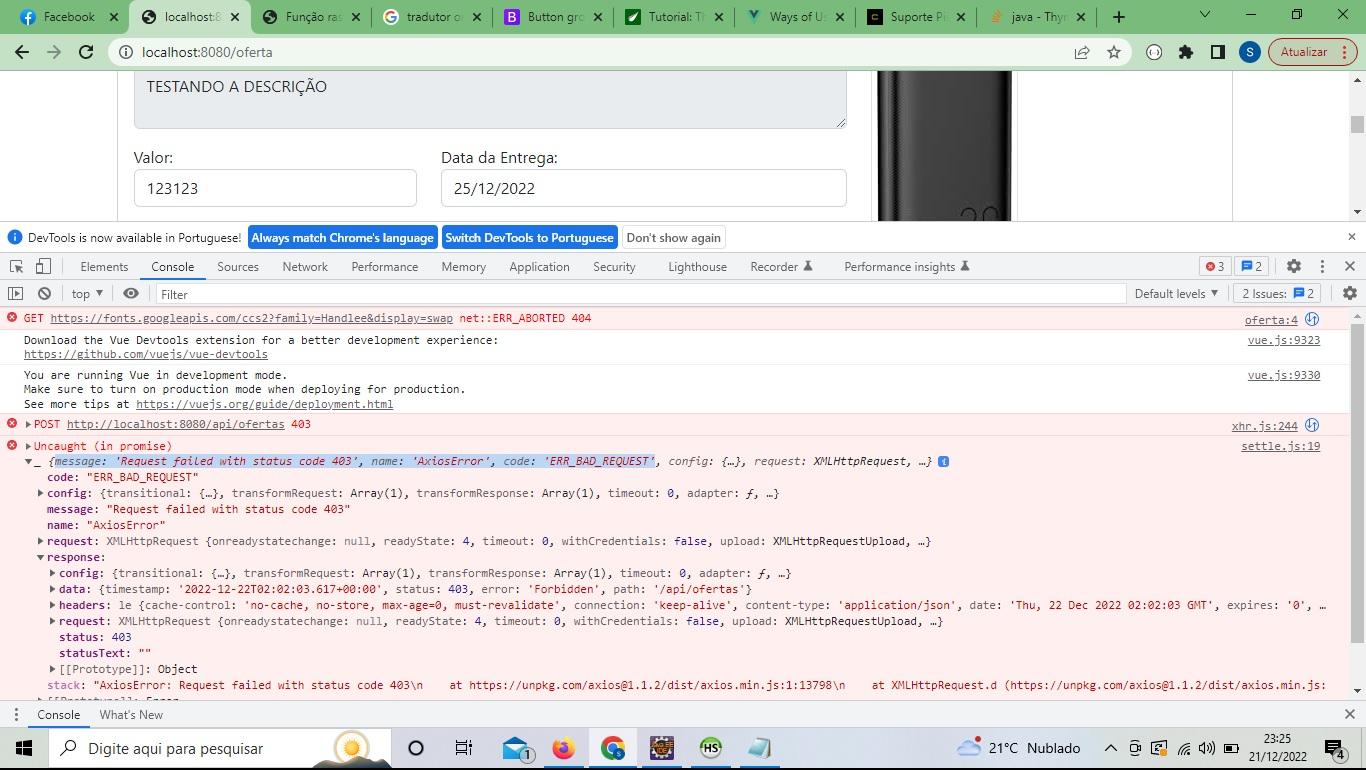This screenshot has height=770, width=1366.
Task: Open the top context dropdown
Action: tap(87, 293)
